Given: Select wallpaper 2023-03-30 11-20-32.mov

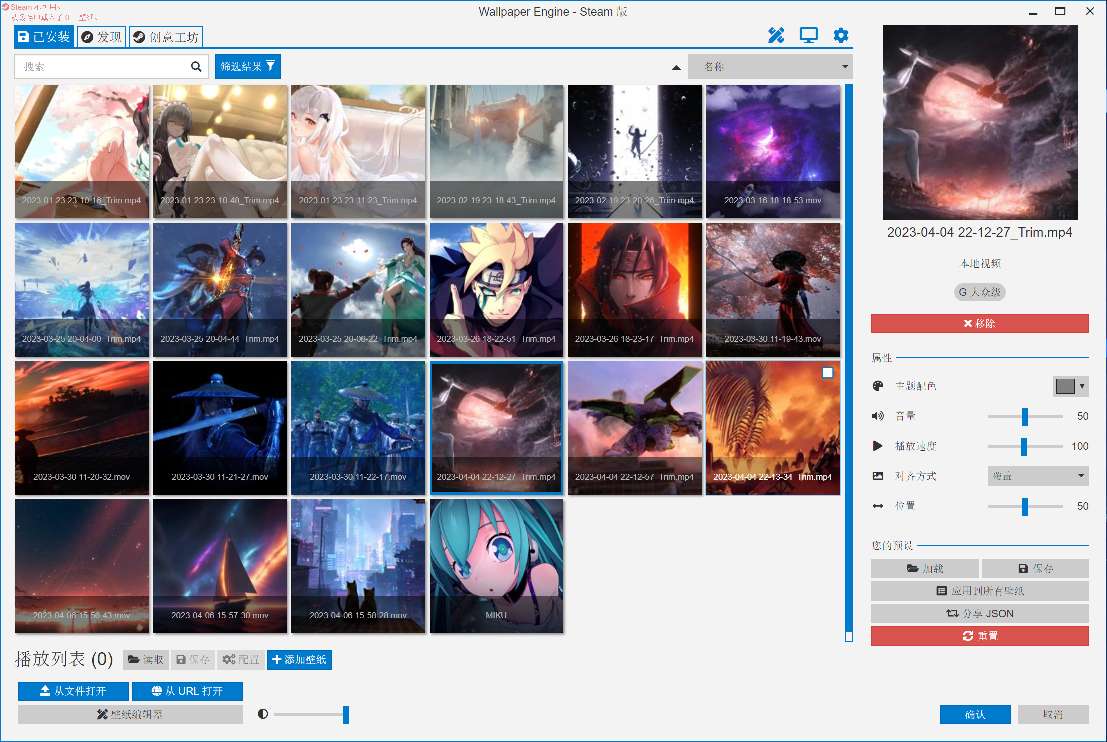Looking at the screenshot, I should click(x=82, y=428).
